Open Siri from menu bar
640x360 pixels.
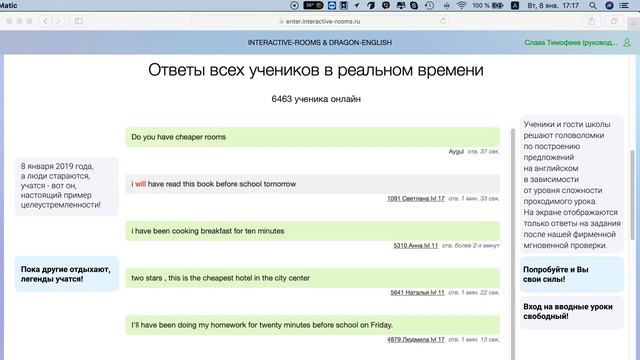tap(609, 5)
